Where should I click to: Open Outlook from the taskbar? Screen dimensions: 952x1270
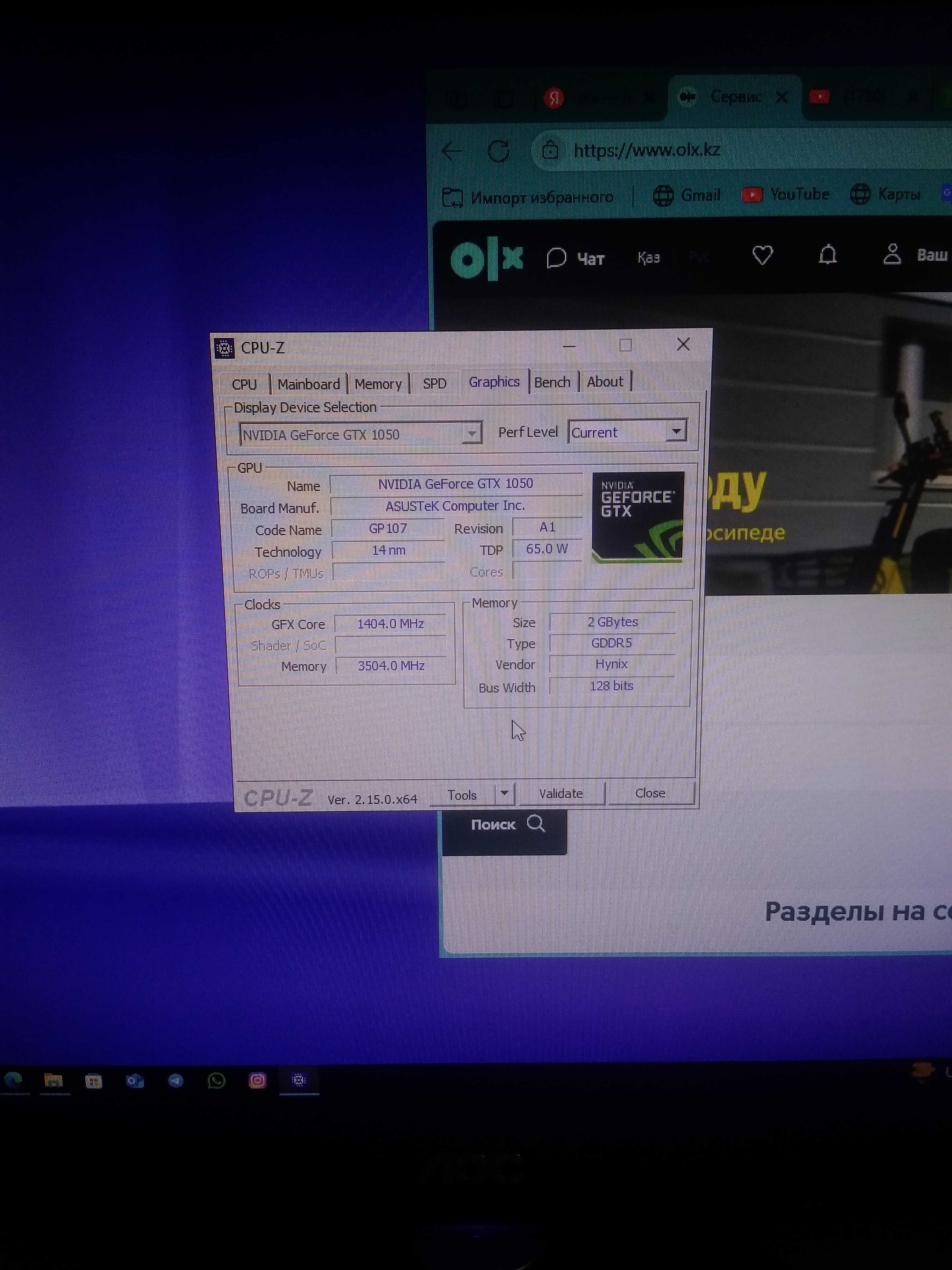coord(135,1081)
